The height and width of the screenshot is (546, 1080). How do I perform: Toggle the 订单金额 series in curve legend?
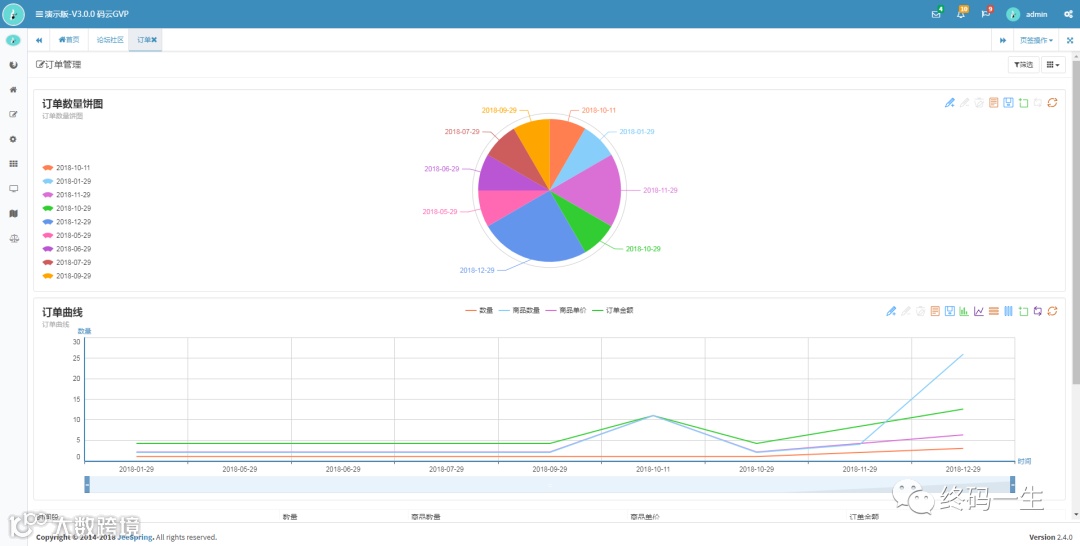(x=613, y=311)
